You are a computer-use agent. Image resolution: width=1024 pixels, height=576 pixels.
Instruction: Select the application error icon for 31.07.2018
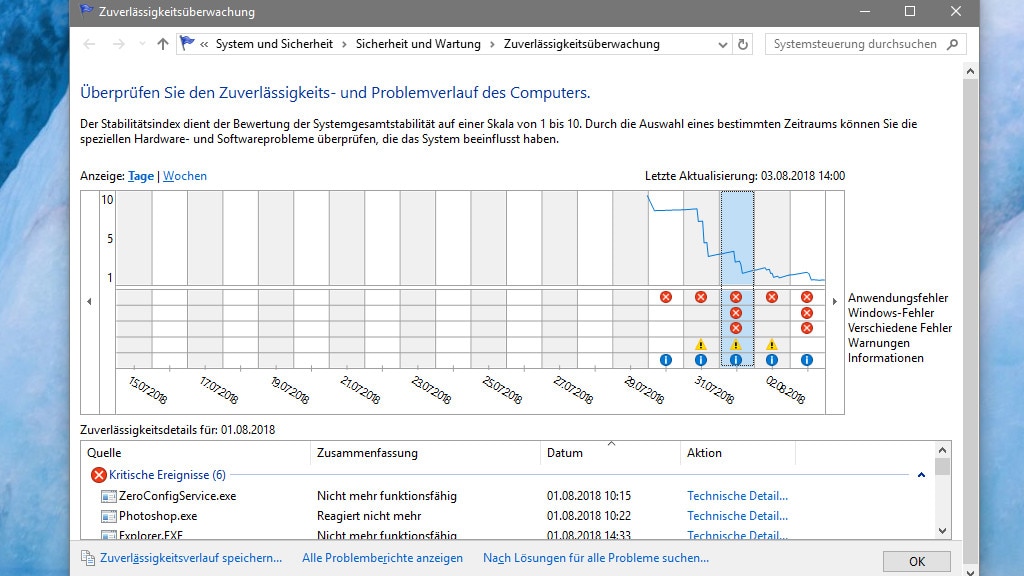click(x=701, y=297)
